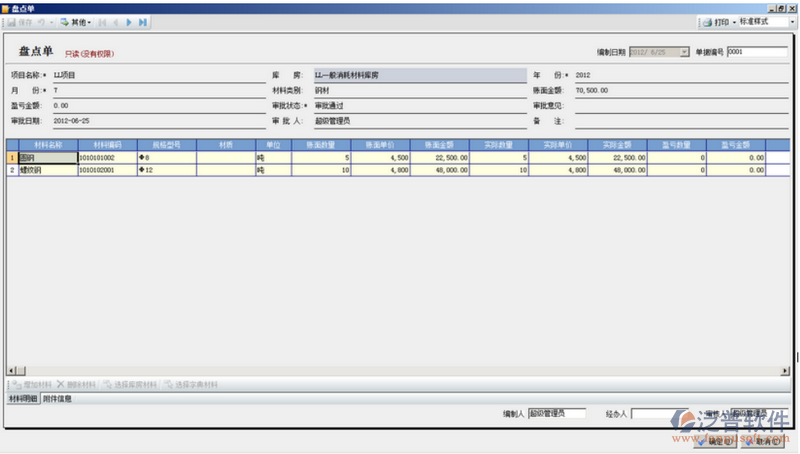
Task: Go to the next record arrow icon
Action: (129, 21)
